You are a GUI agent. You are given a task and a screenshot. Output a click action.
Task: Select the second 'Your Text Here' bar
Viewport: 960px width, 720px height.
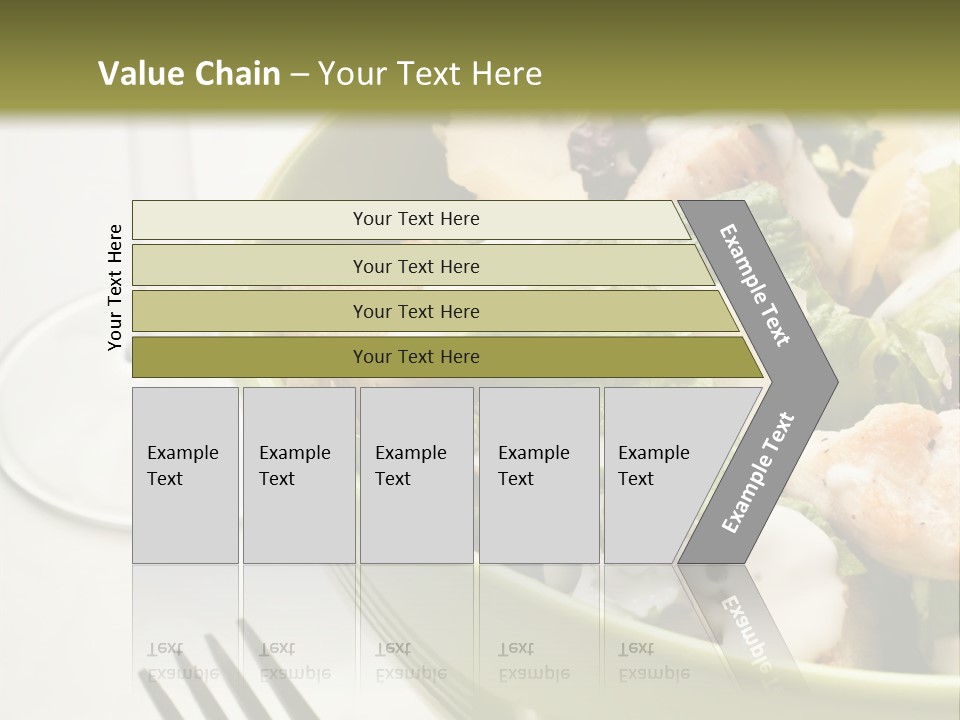[x=422, y=266]
